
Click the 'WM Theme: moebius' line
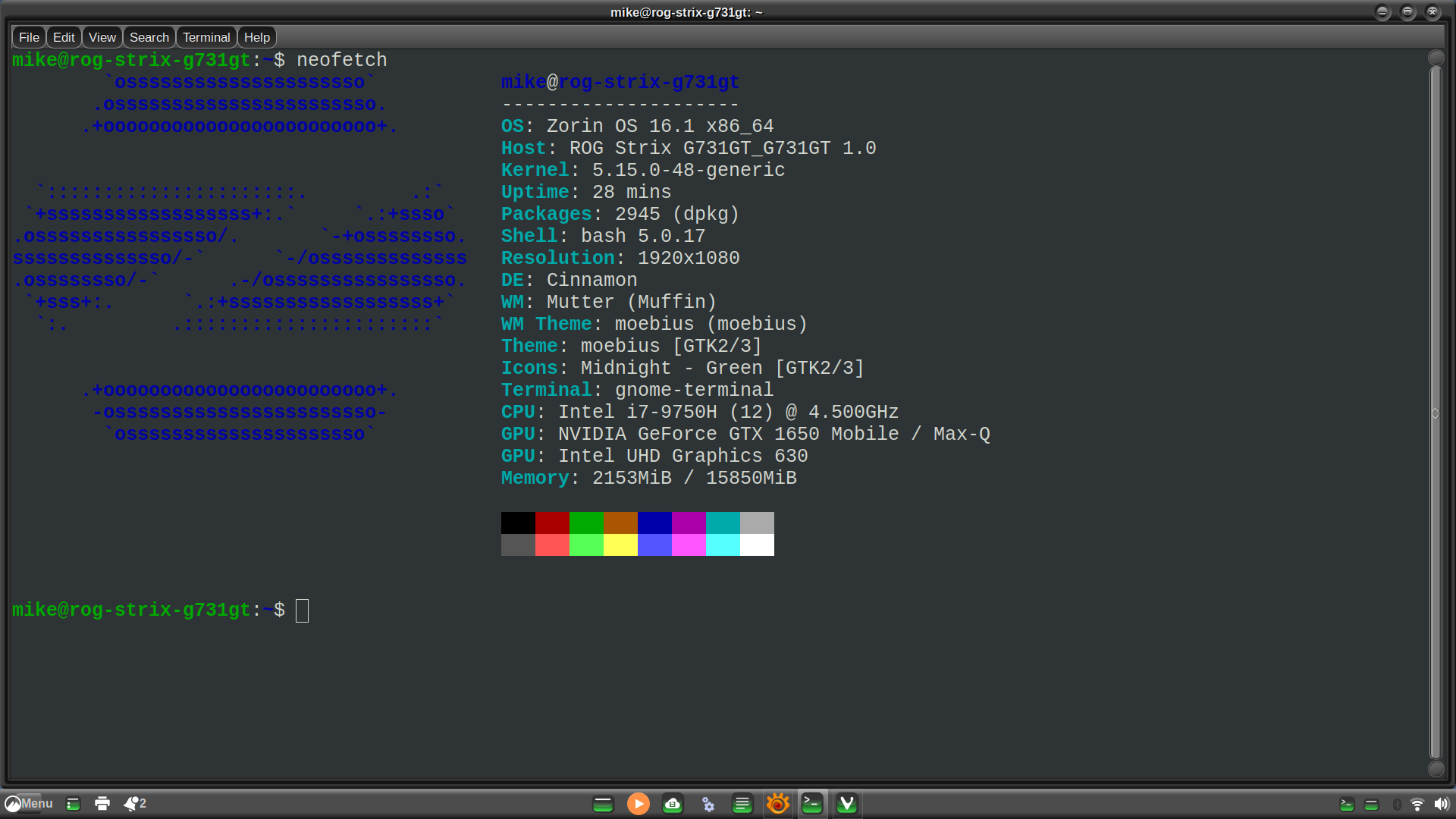pos(654,325)
